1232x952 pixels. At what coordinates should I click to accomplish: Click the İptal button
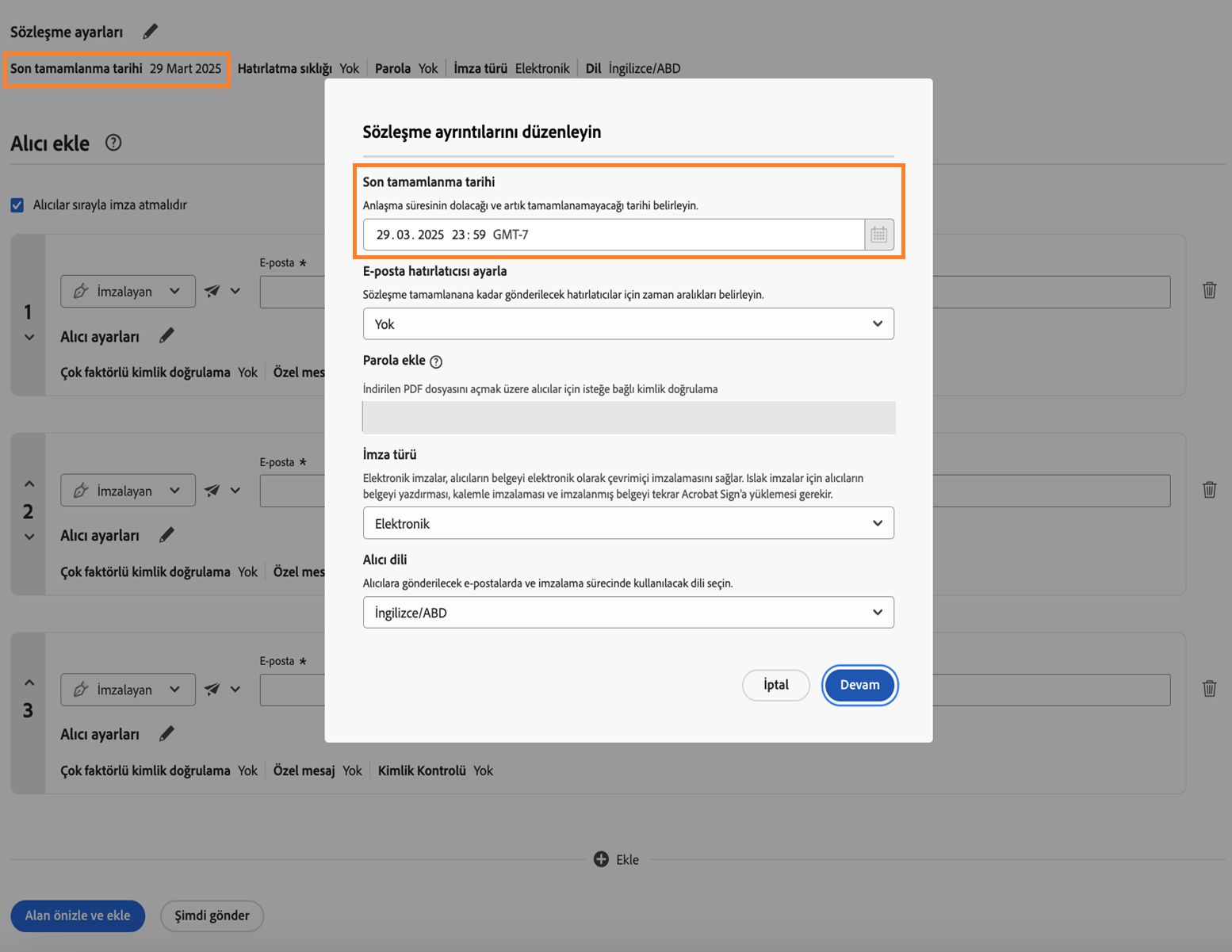click(x=776, y=685)
